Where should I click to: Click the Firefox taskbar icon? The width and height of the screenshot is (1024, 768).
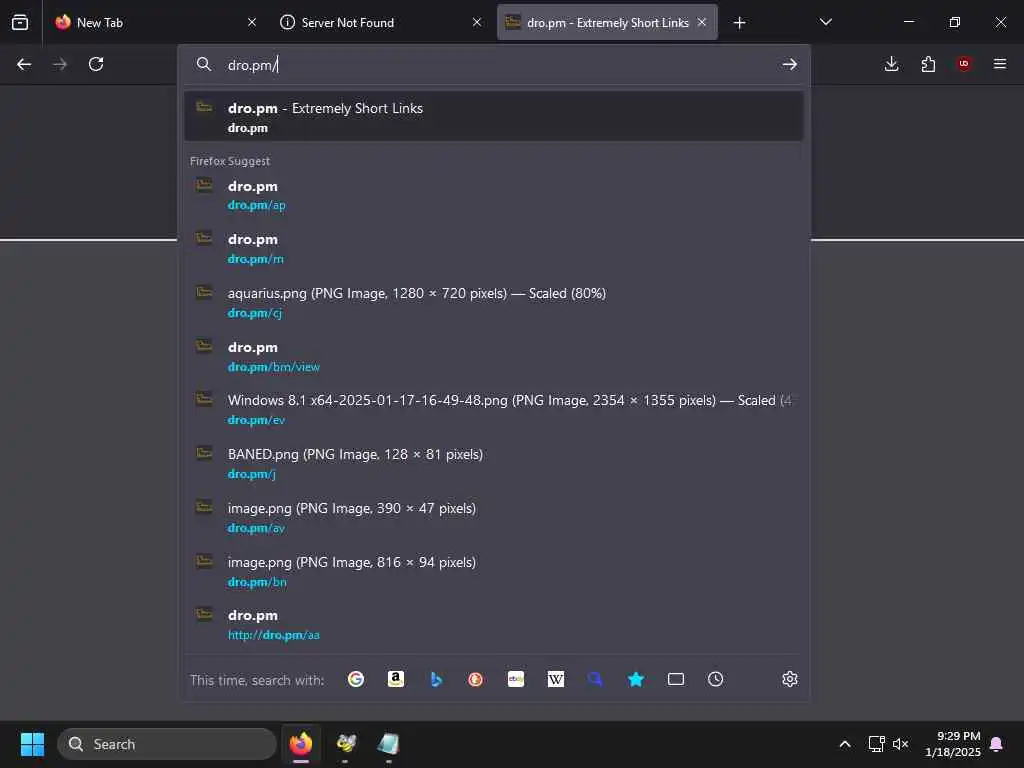pos(301,744)
